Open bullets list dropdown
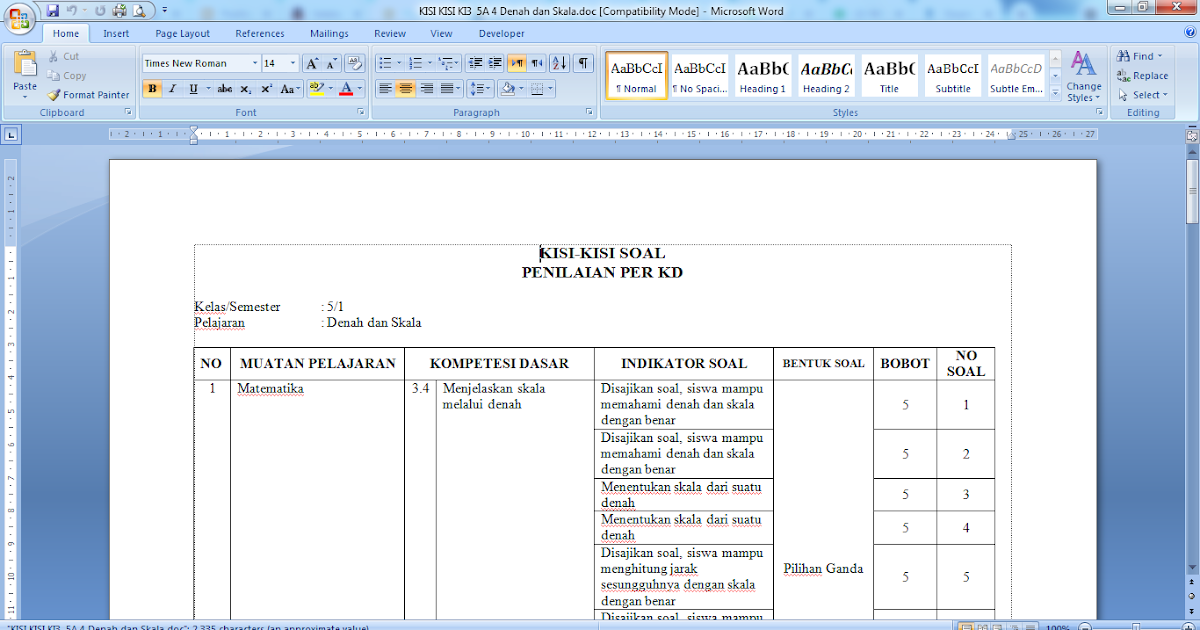 (x=399, y=63)
